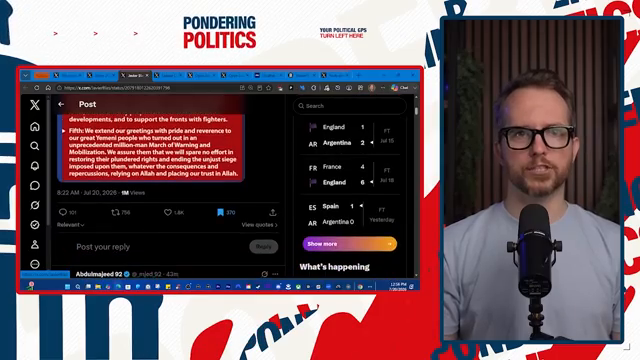Open File Explorer from the taskbar
This screenshot has height=360, width=640.
pyautogui.click(x=98, y=287)
